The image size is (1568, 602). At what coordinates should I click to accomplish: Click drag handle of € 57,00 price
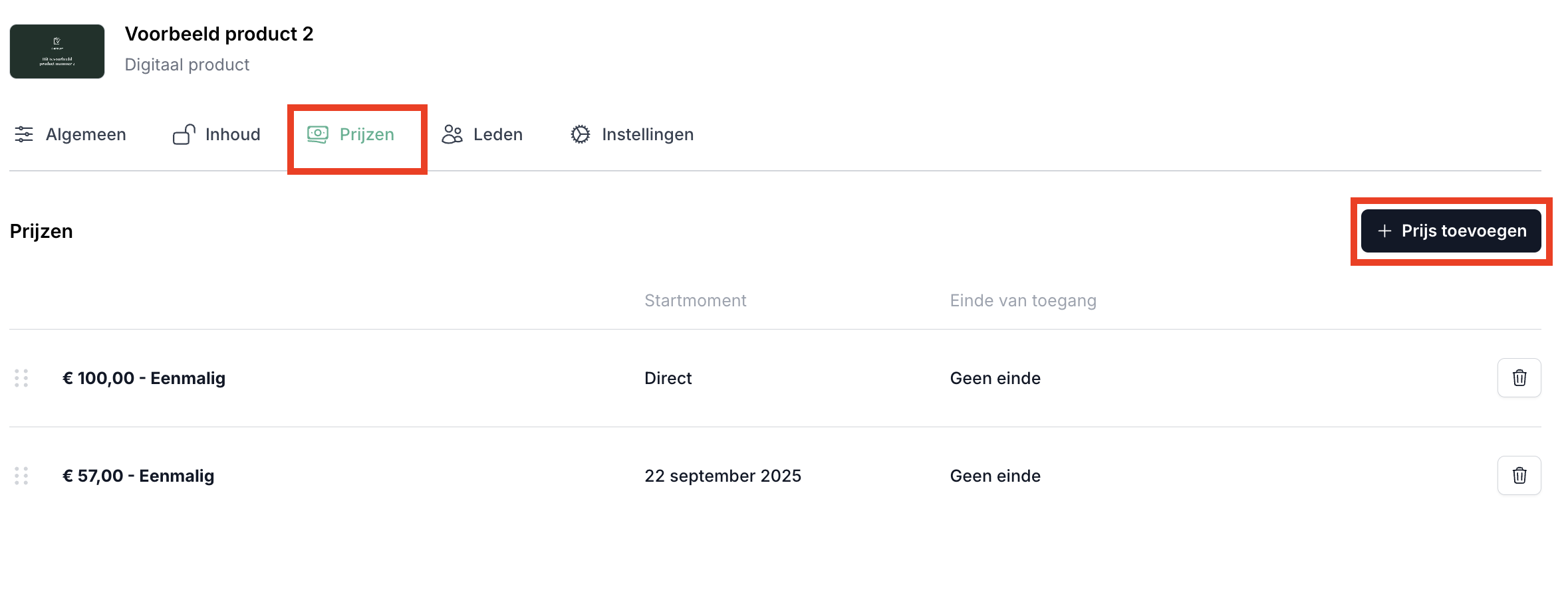21,476
